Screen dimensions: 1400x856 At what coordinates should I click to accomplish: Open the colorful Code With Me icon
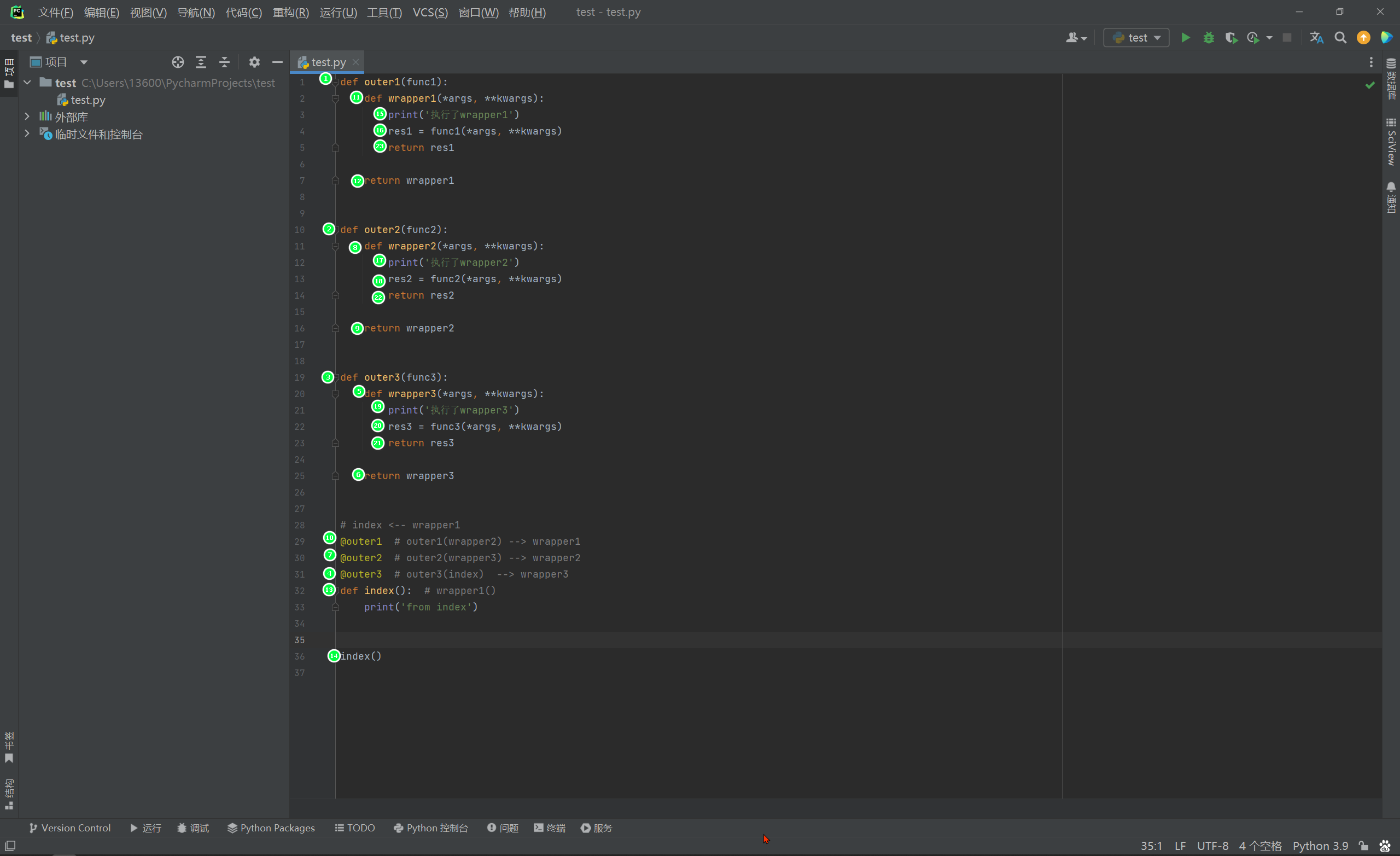pos(1386,38)
